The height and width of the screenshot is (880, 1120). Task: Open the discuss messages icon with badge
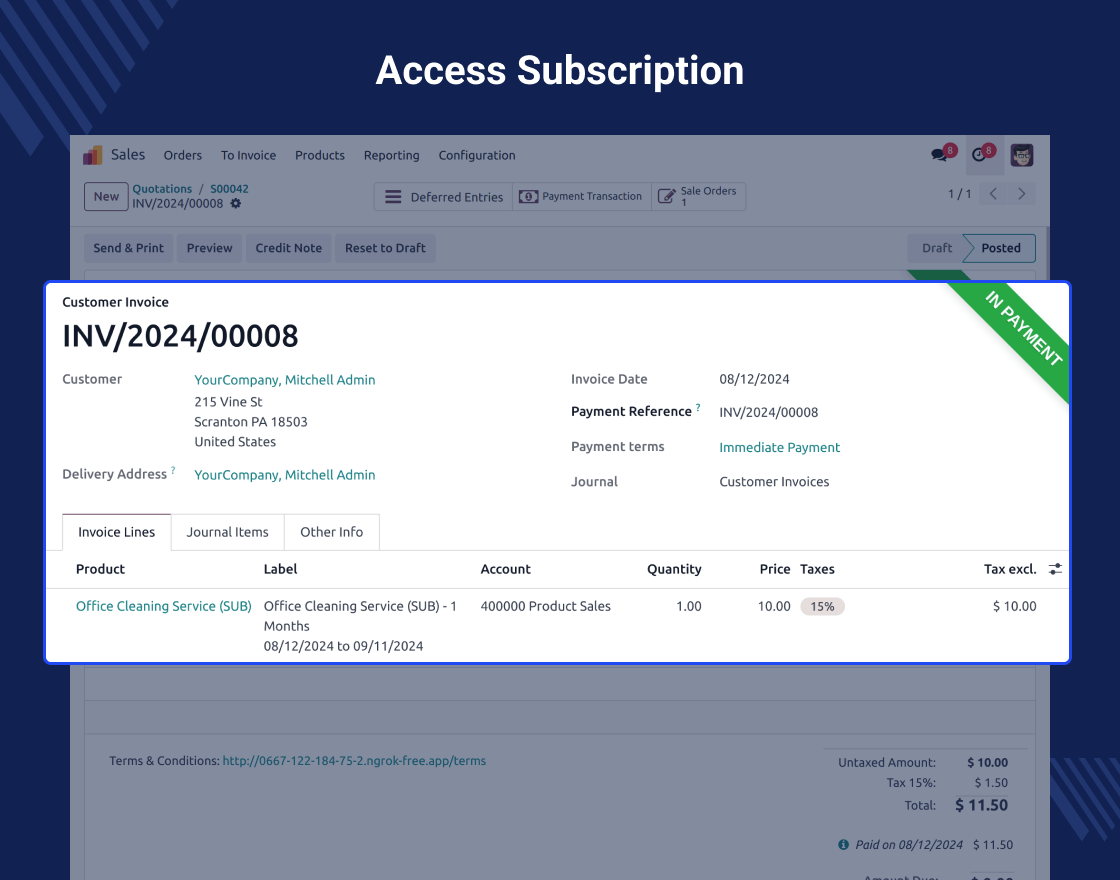[940, 155]
